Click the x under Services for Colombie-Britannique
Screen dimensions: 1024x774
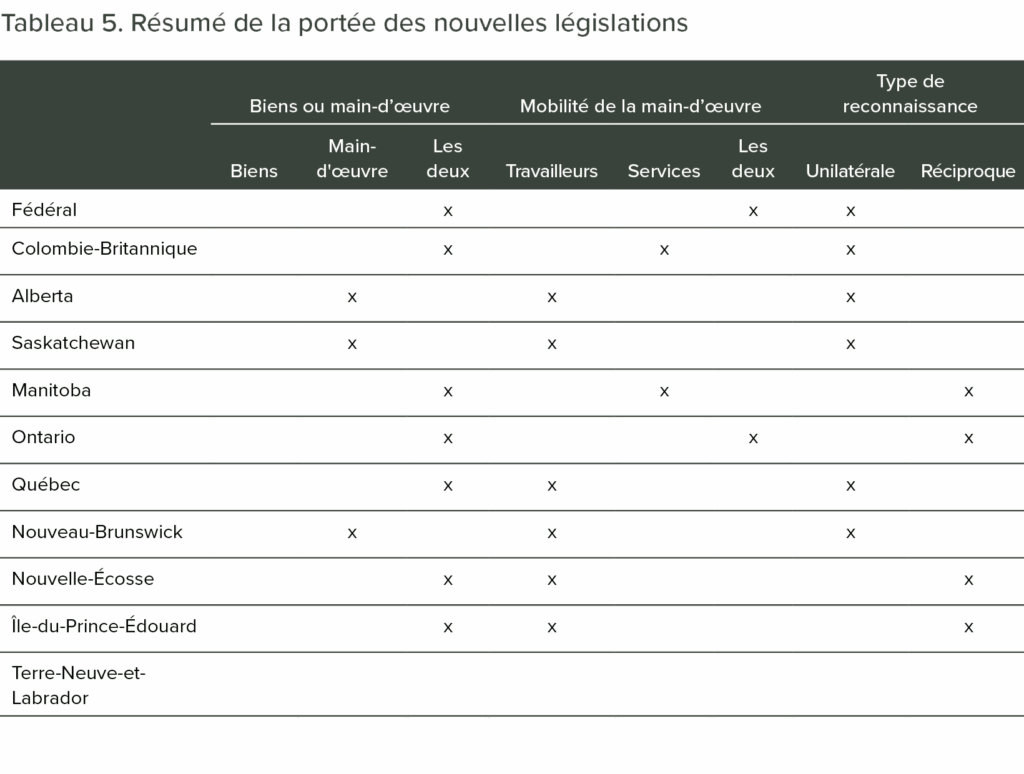tap(664, 250)
